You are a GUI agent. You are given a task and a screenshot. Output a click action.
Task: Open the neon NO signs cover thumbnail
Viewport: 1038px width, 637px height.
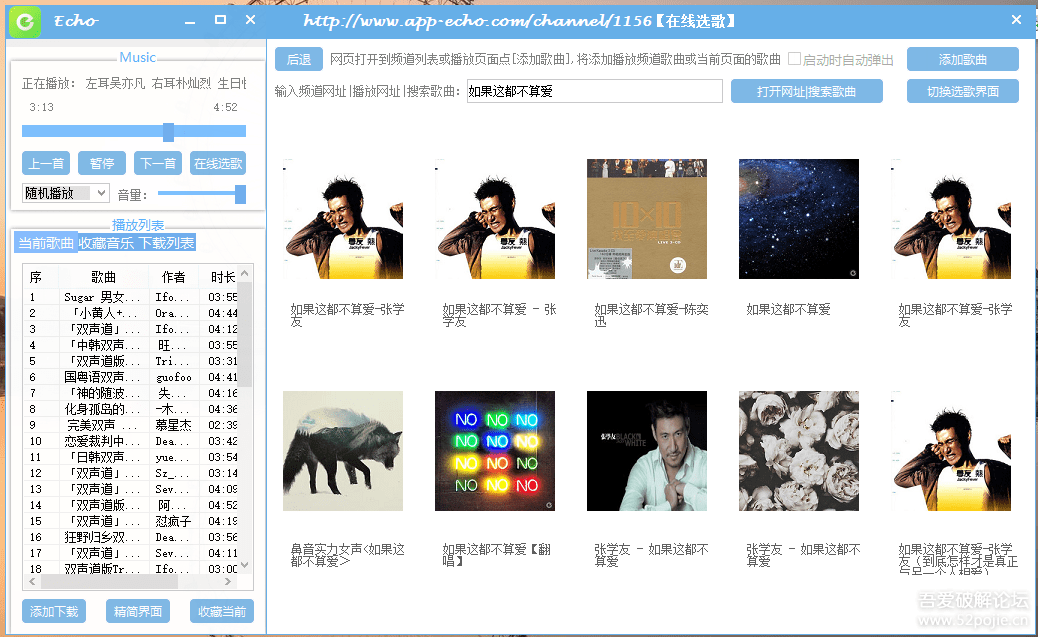point(495,451)
